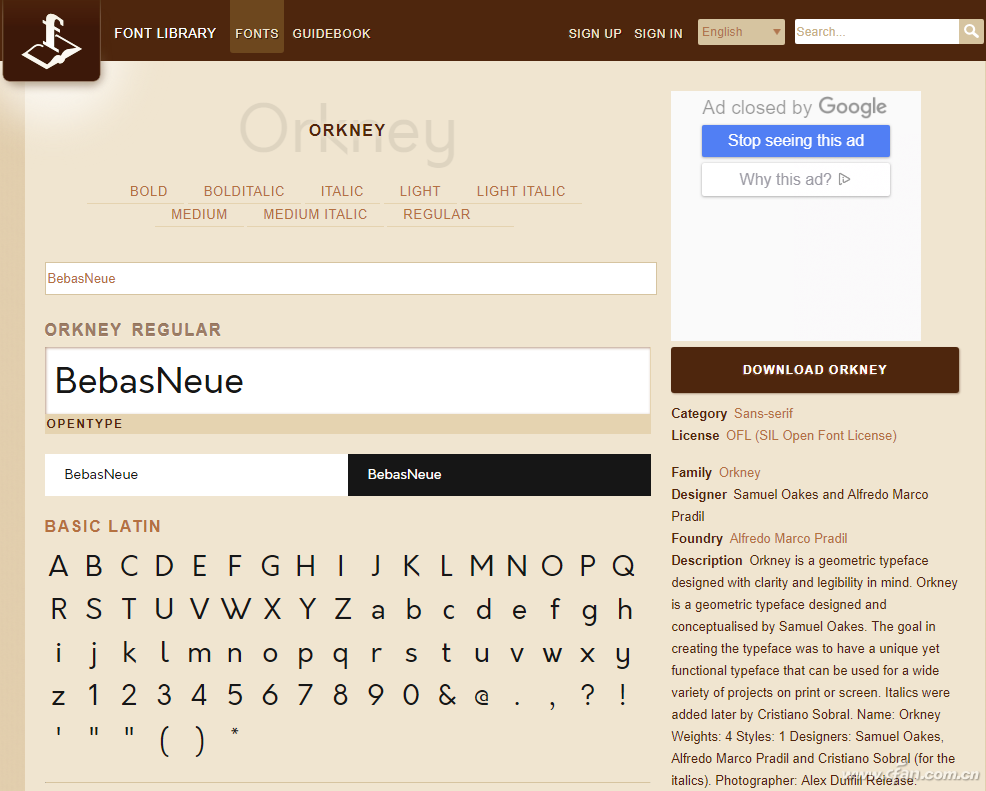Click the @ glyph in the character grid

tap(482, 697)
